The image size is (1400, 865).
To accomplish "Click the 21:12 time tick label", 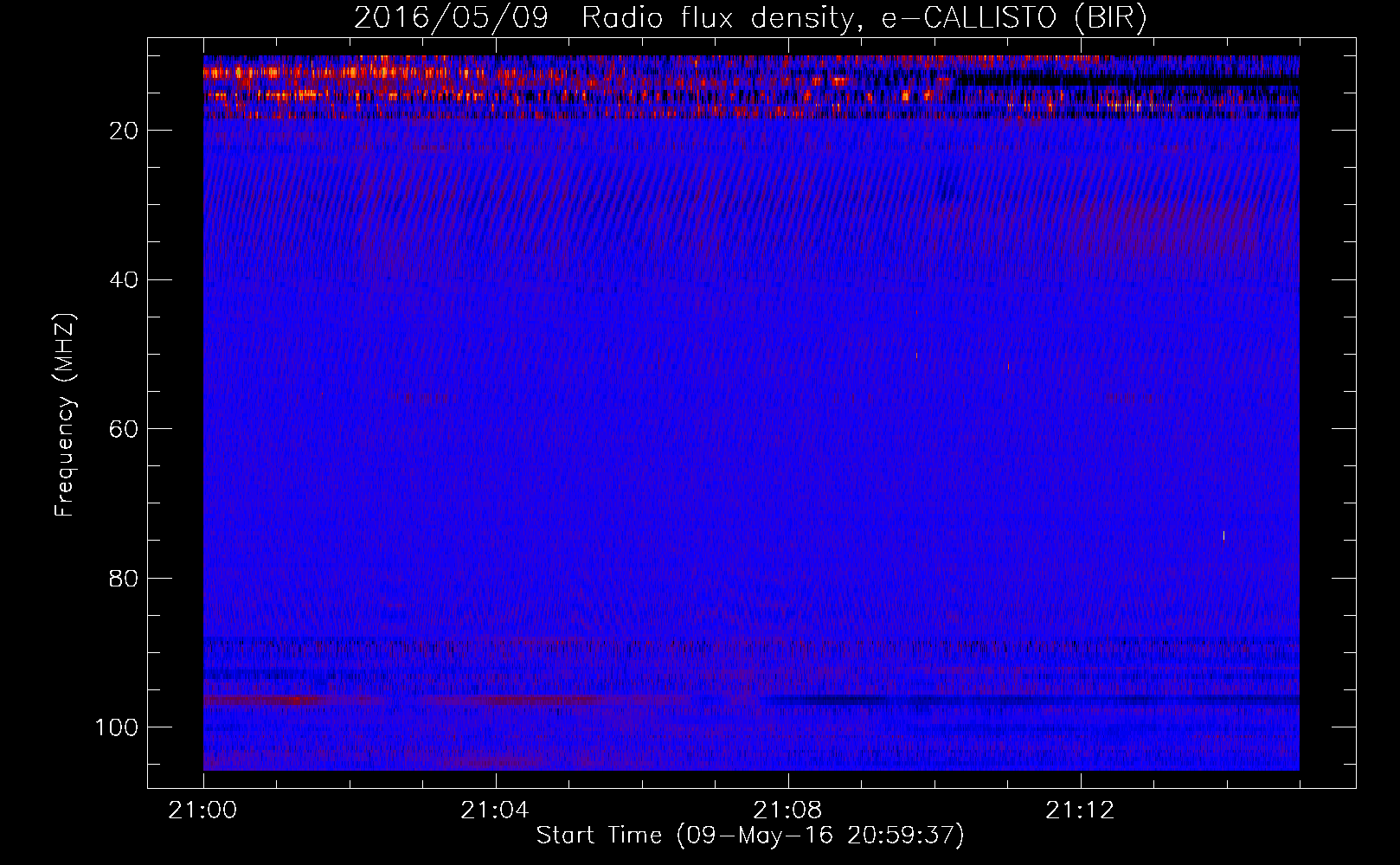I will point(1081,811).
